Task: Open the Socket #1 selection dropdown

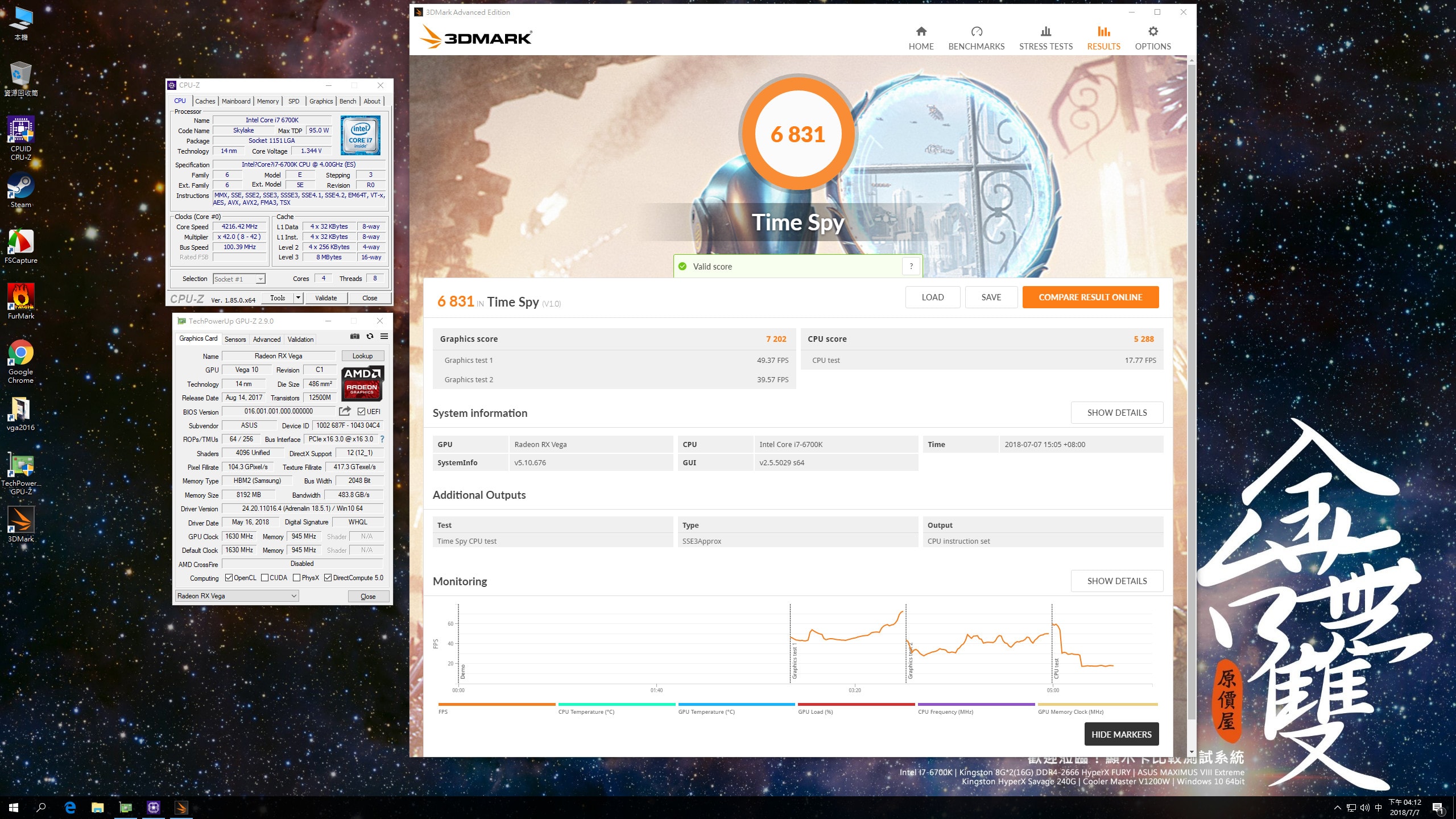Action: click(x=239, y=279)
